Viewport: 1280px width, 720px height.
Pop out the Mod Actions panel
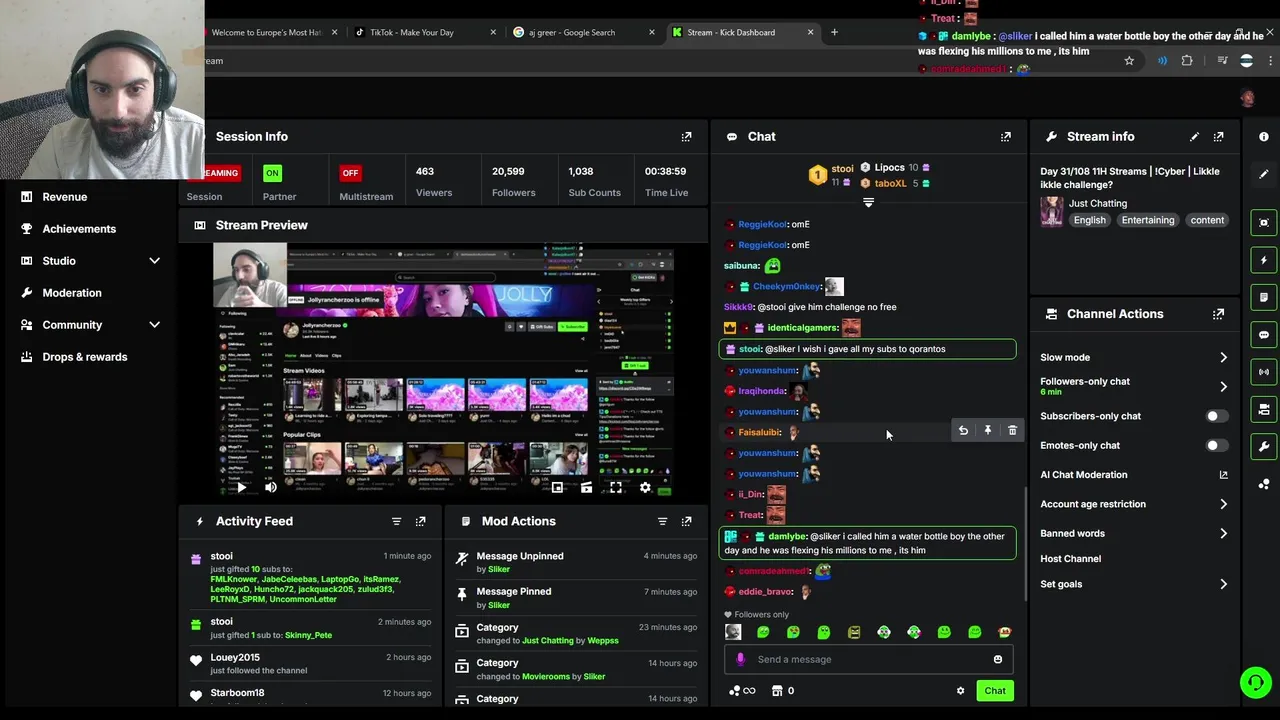[686, 521]
